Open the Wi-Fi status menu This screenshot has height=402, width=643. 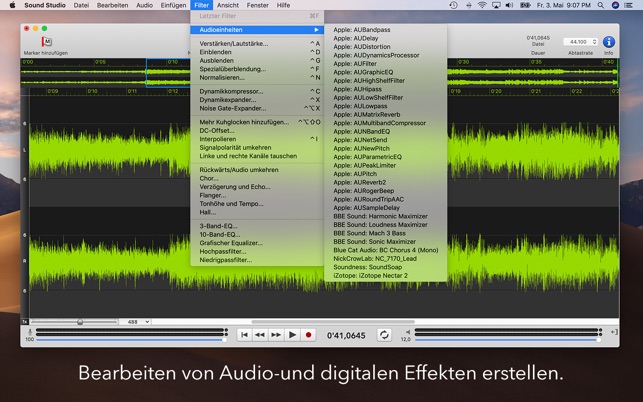(x=482, y=5)
